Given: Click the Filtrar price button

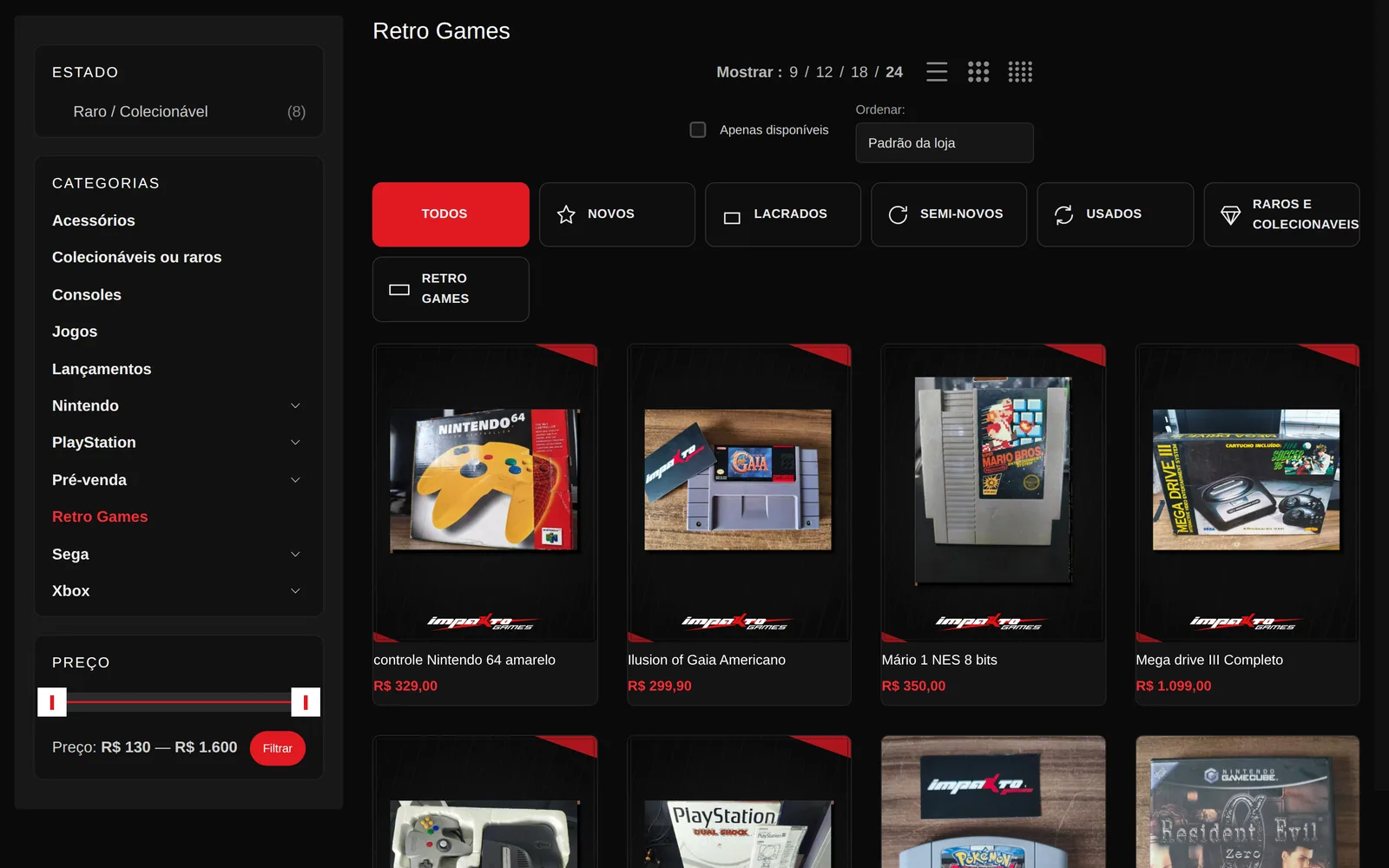Looking at the screenshot, I should (x=278, y=748).
